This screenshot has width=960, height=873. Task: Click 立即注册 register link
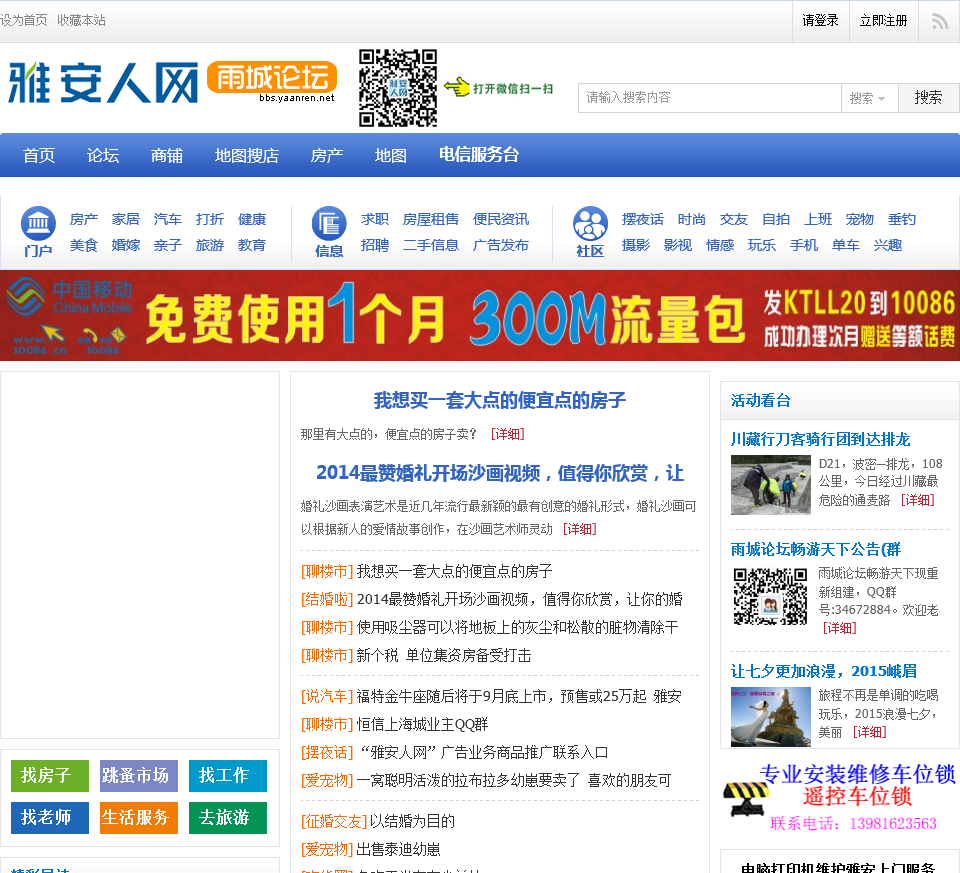(883, 21)
